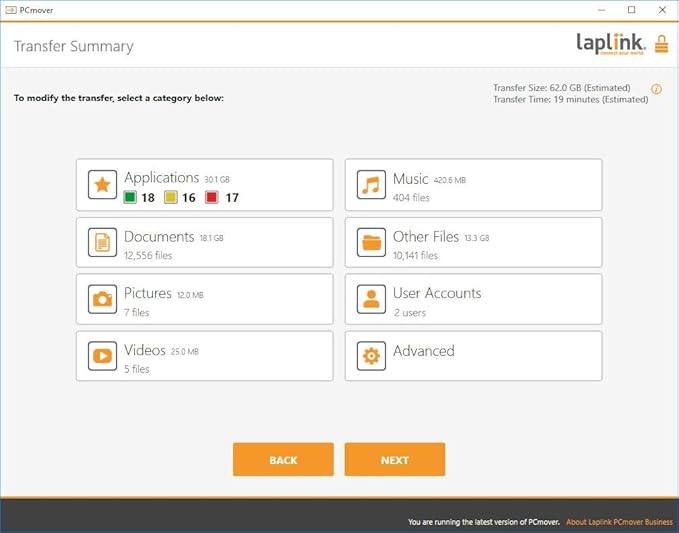The width and height of the screenshot is (679, 533).
Task: Click the Advanced gear icon
Action: pos(371,356)
